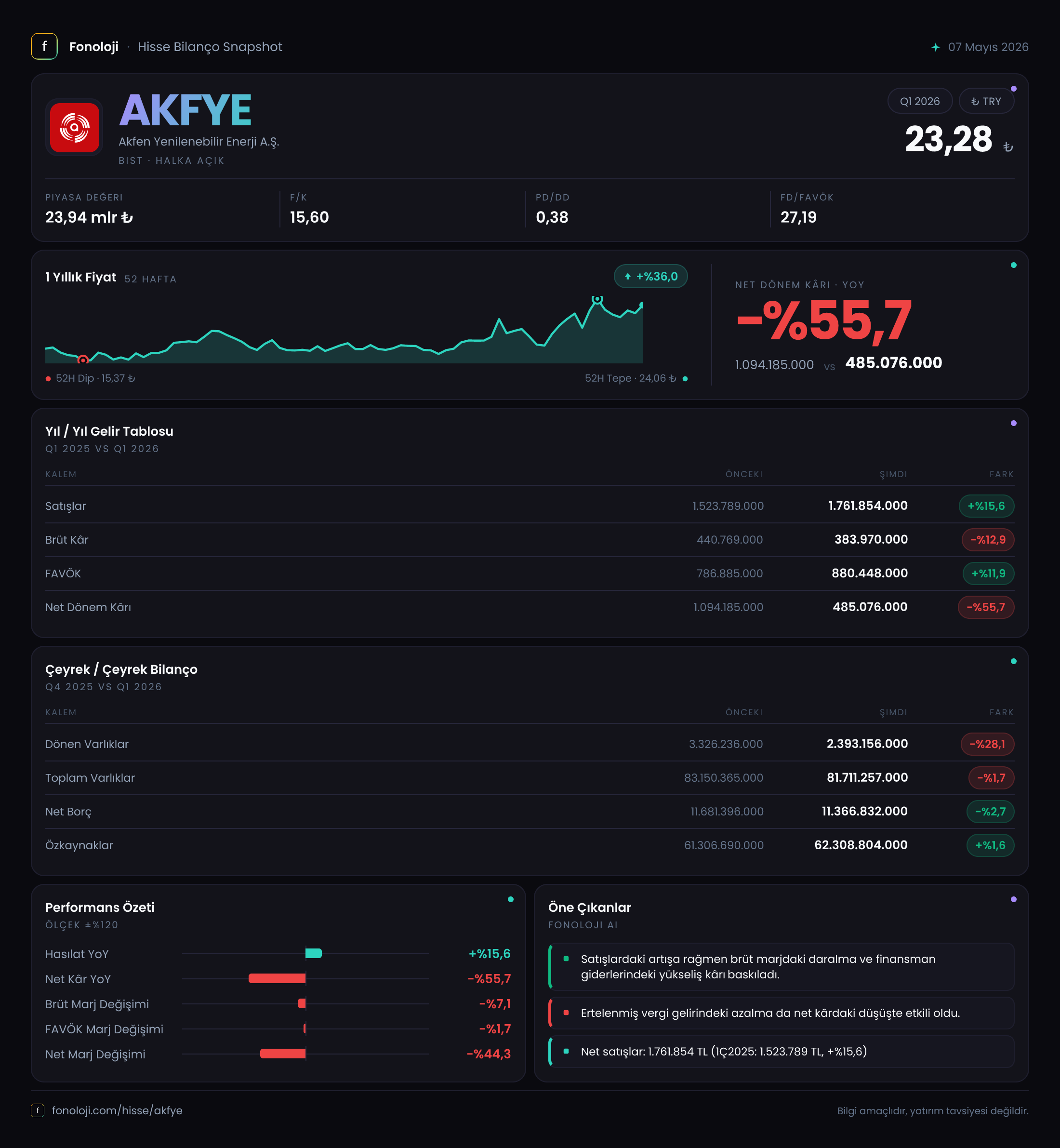
Task: Click the share price 23,28
Action: pos(949,139)
